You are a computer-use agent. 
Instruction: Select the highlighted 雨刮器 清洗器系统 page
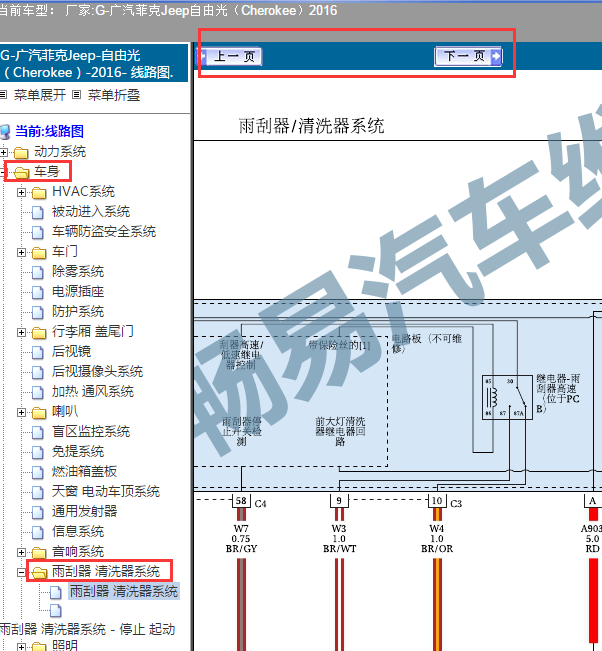point(124,591)
